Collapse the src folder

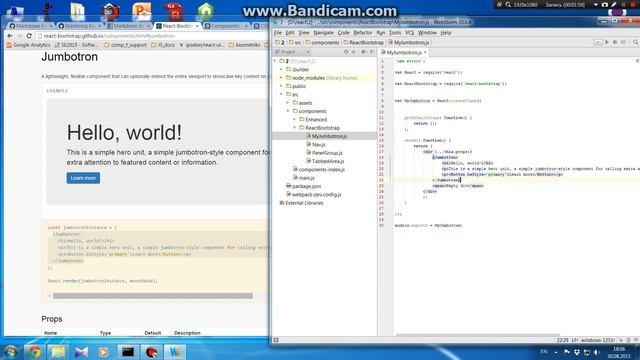[x=281, y=95]
